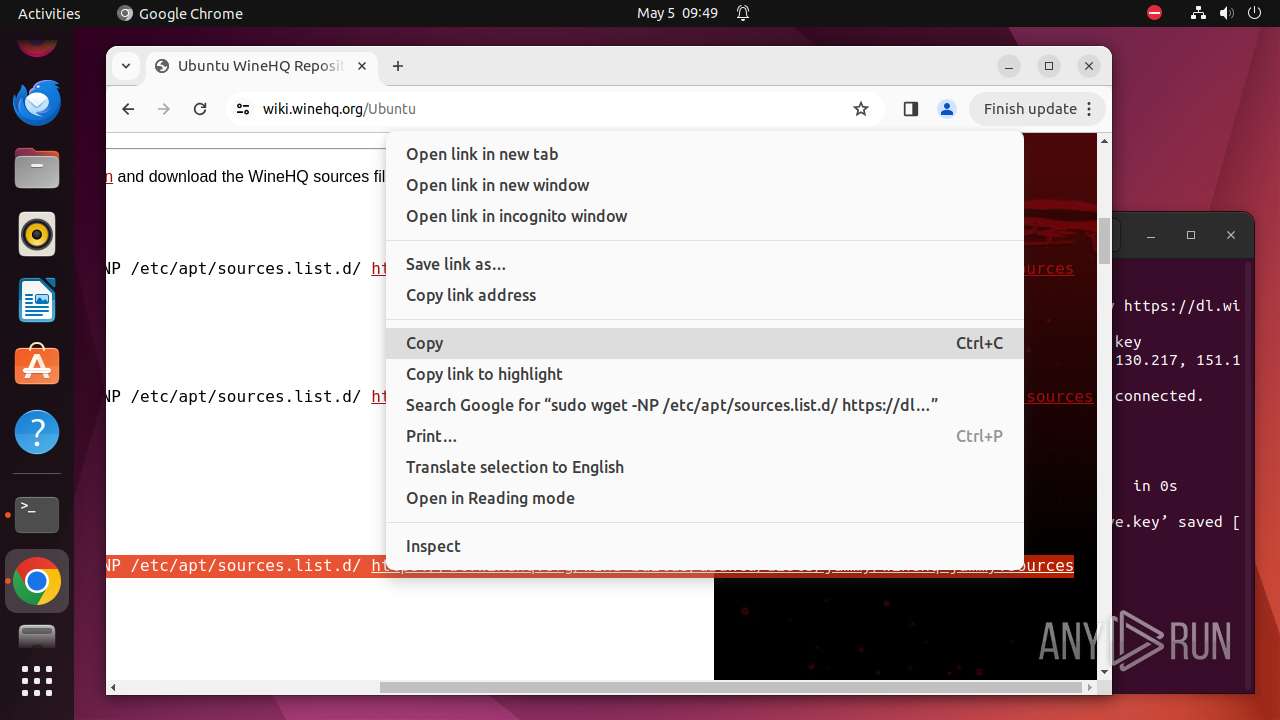
Task: Open Thunderbird mail from the dock
Action: point(37,102)
